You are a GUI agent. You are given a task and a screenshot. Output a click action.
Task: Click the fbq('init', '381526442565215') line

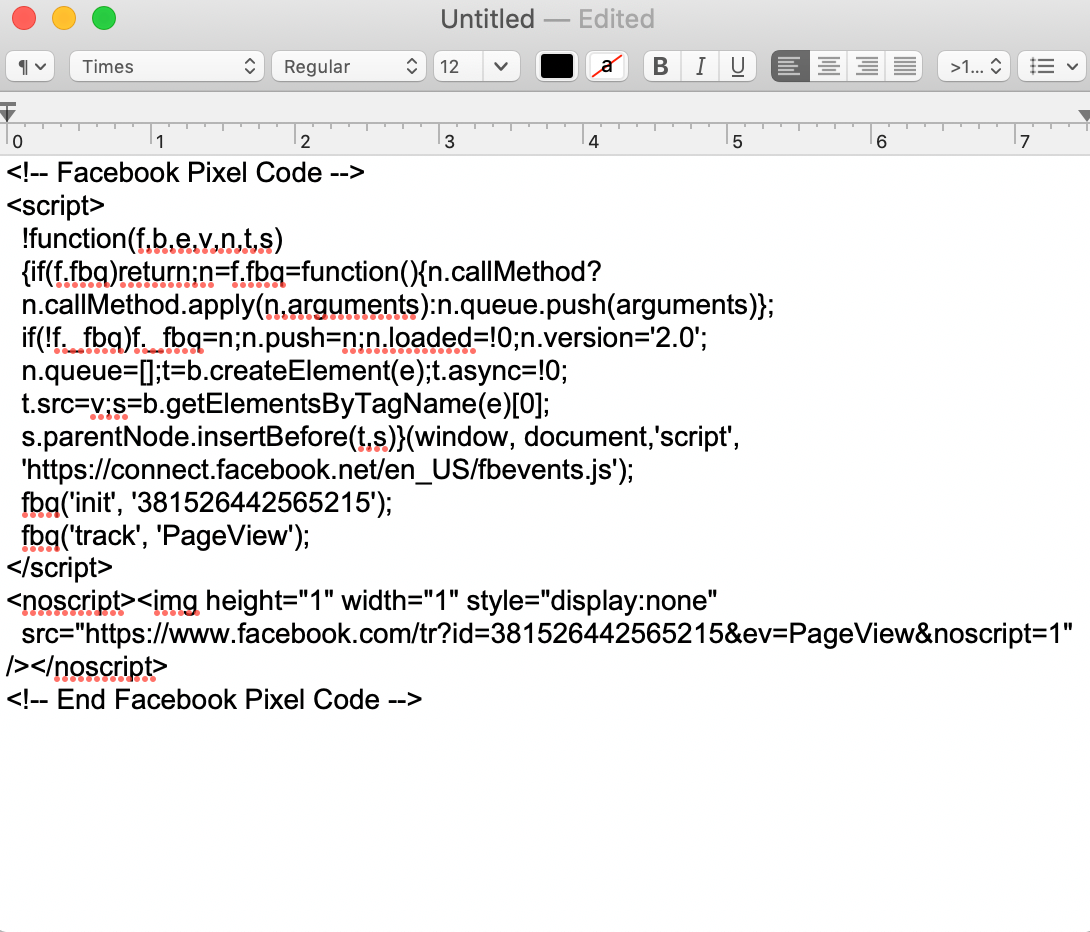(207, 502)
